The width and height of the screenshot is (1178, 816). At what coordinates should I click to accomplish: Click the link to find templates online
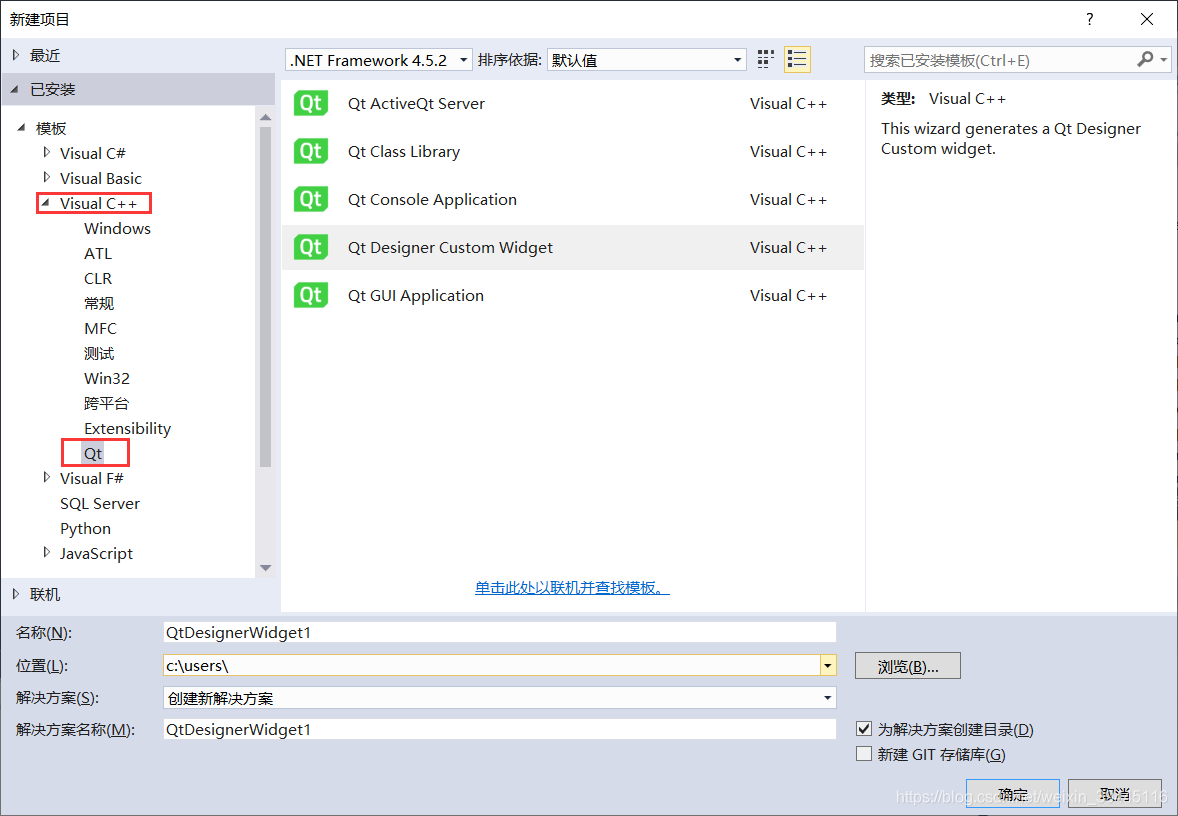pyautogui.click(x=572, y=588)
